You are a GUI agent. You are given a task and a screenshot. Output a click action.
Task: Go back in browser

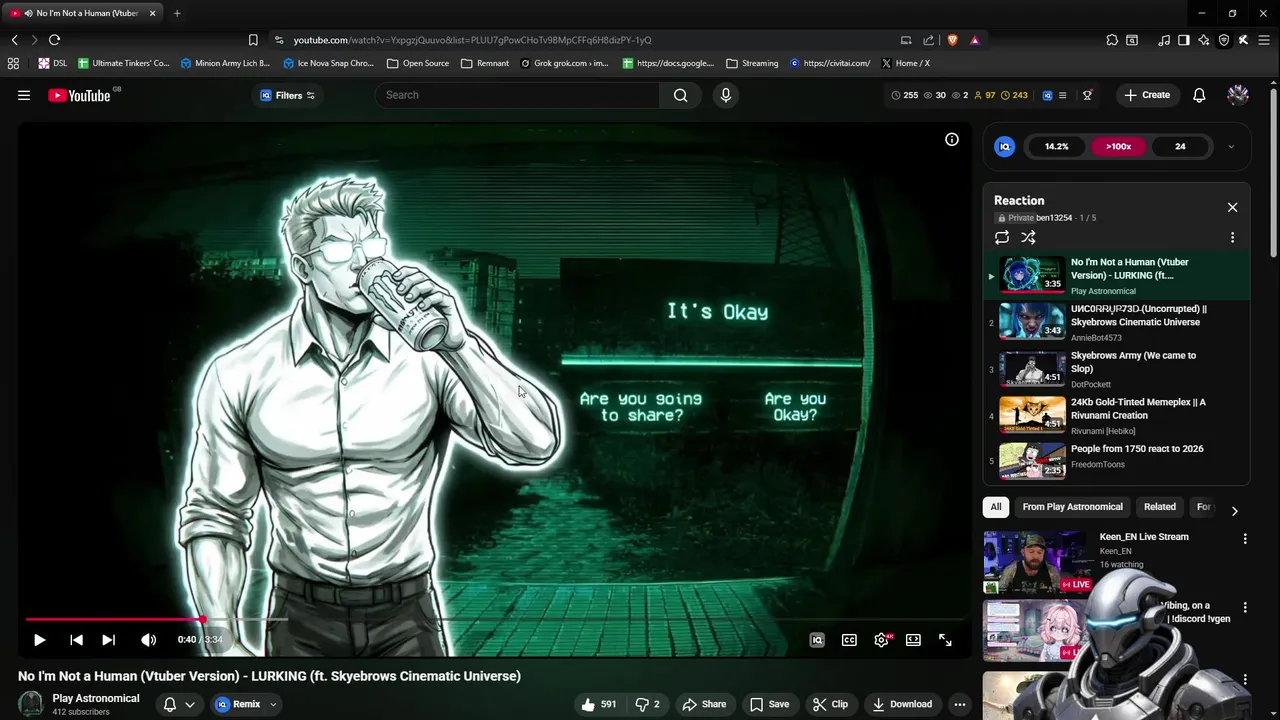14,40
